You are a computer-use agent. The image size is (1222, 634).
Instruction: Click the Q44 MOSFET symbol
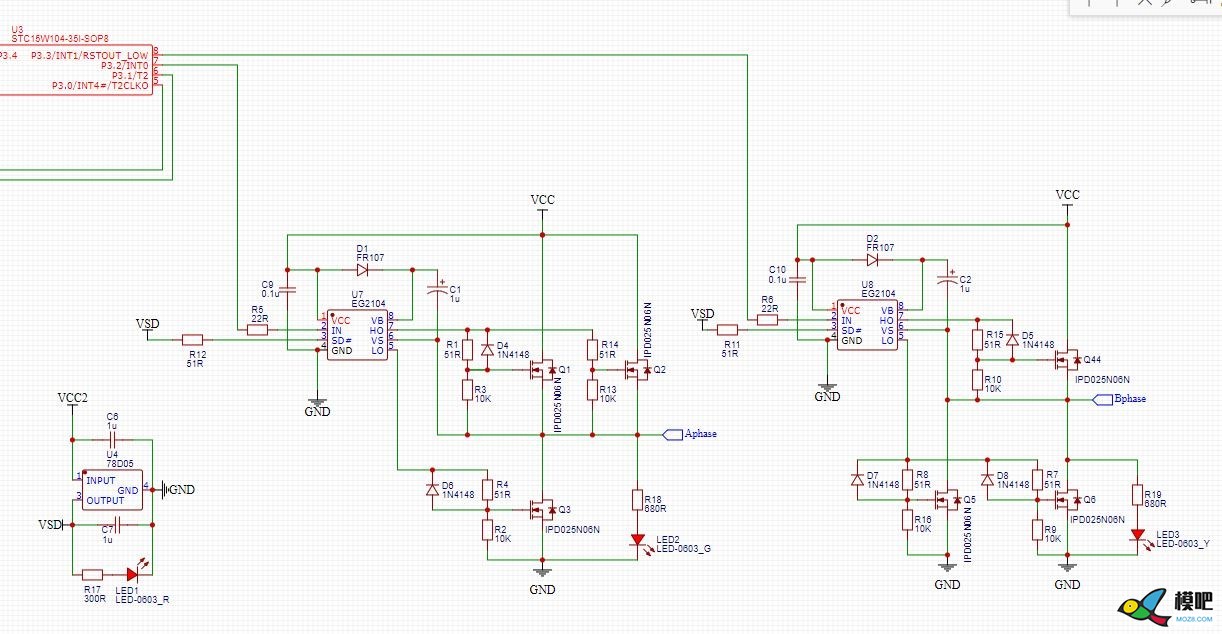(x=1069, y=360)
